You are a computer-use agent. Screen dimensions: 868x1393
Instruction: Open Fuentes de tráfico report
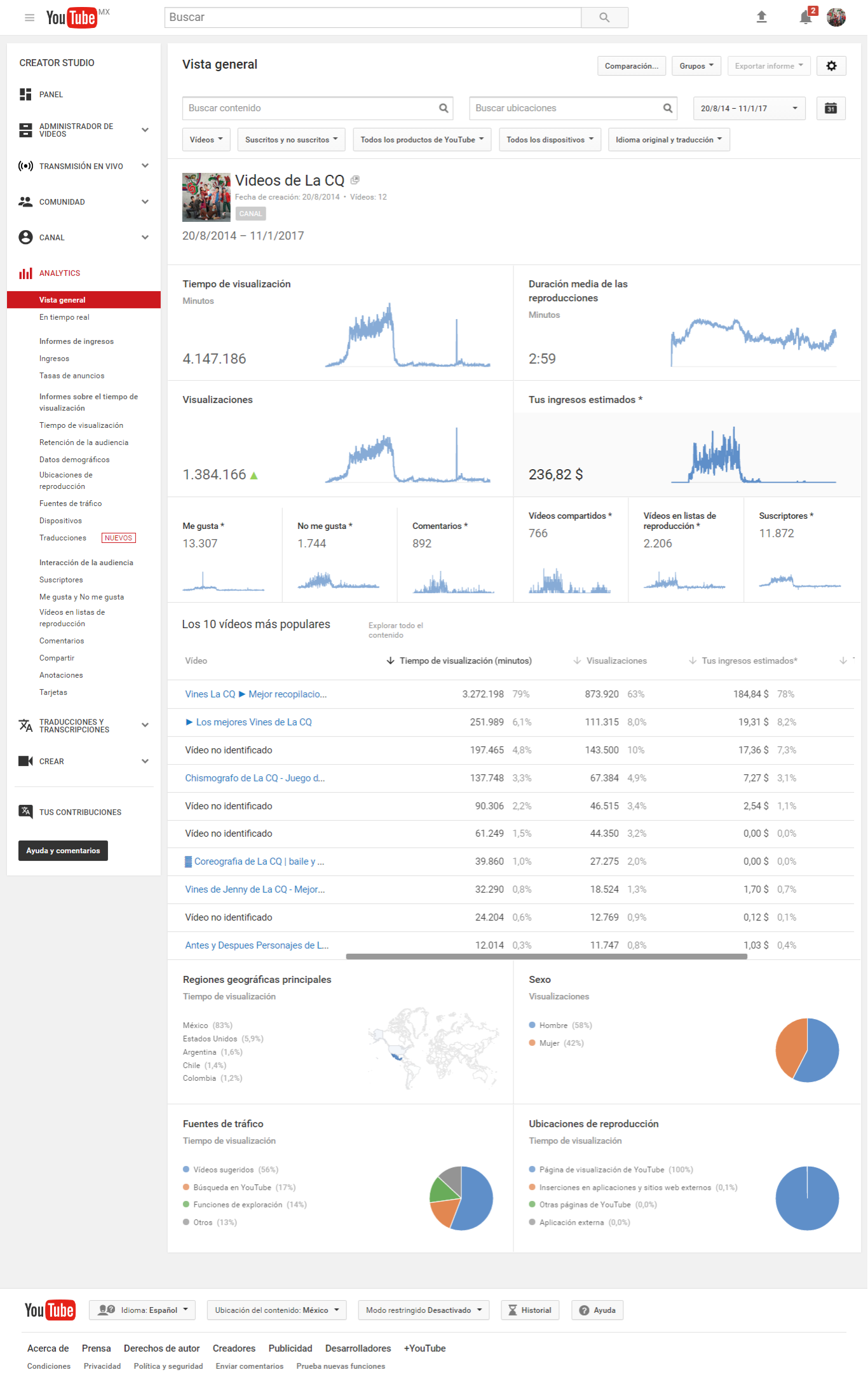click(x=71, y=504)
